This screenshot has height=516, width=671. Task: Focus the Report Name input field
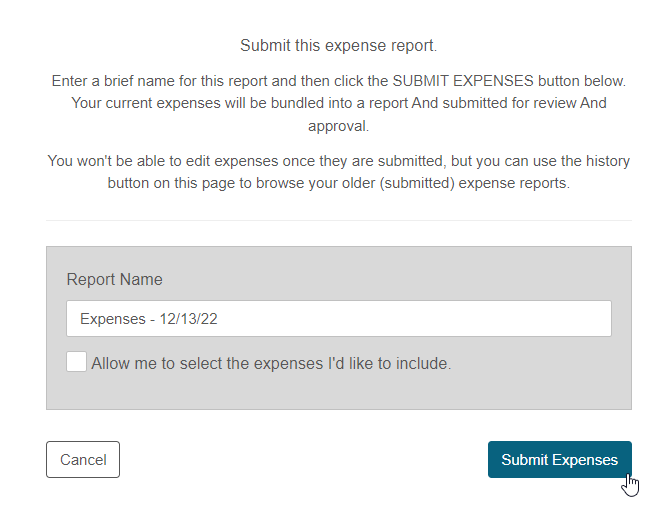(x=338, y=319)
